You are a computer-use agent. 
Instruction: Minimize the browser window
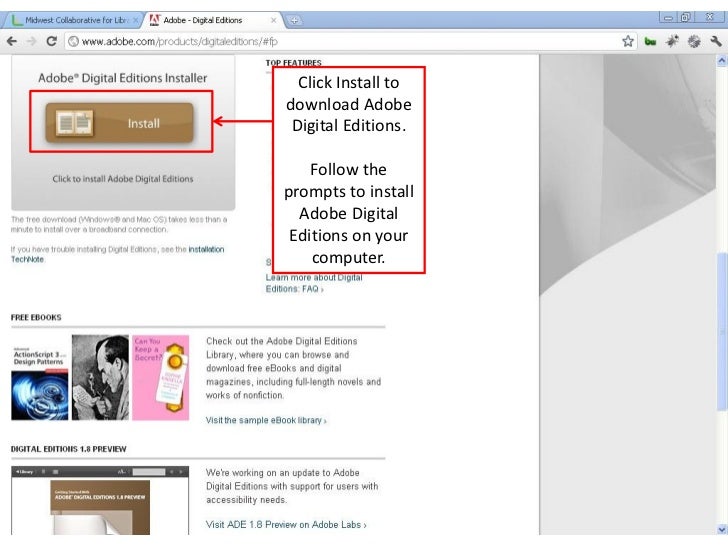668,18
